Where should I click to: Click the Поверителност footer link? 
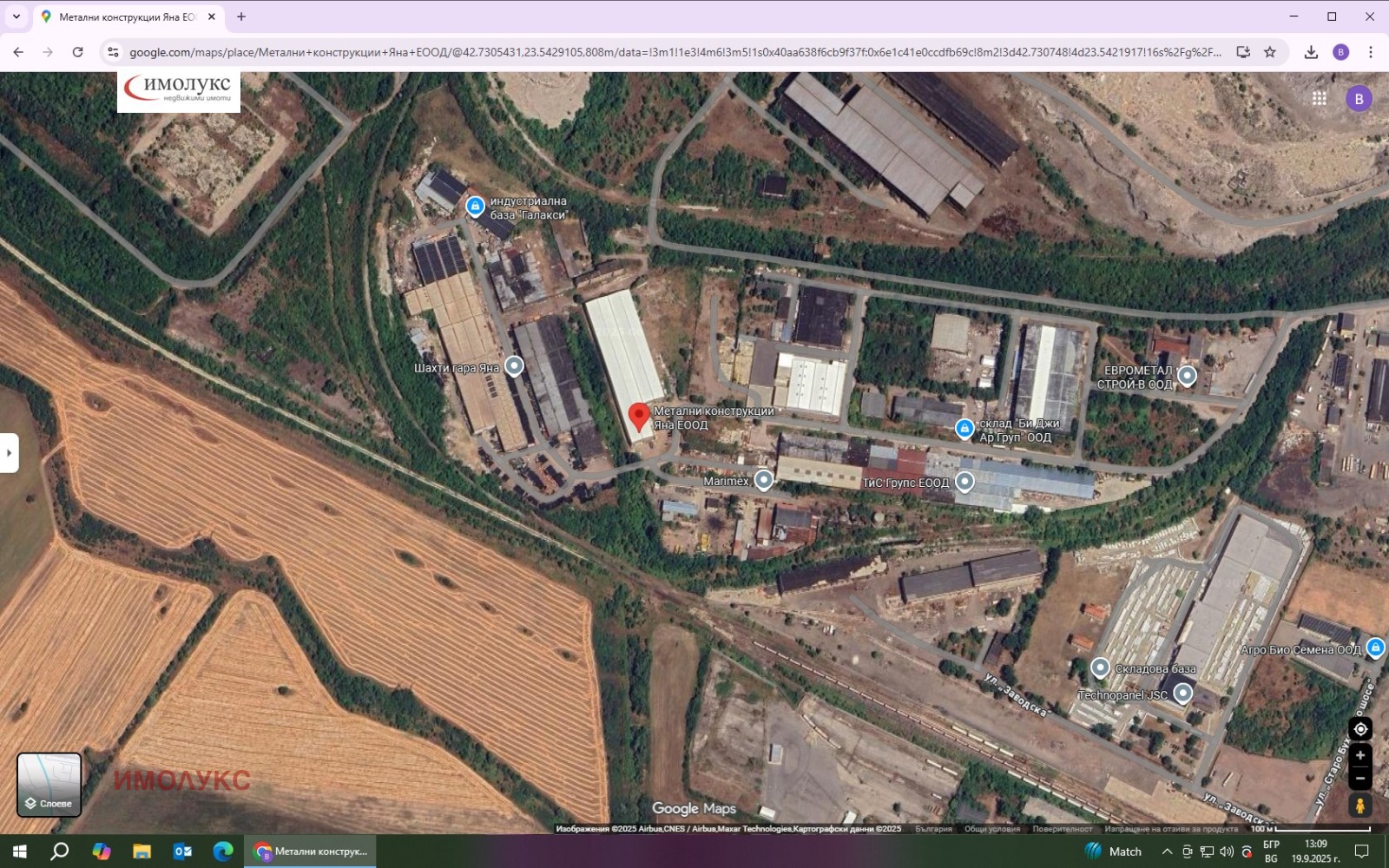1062,829
